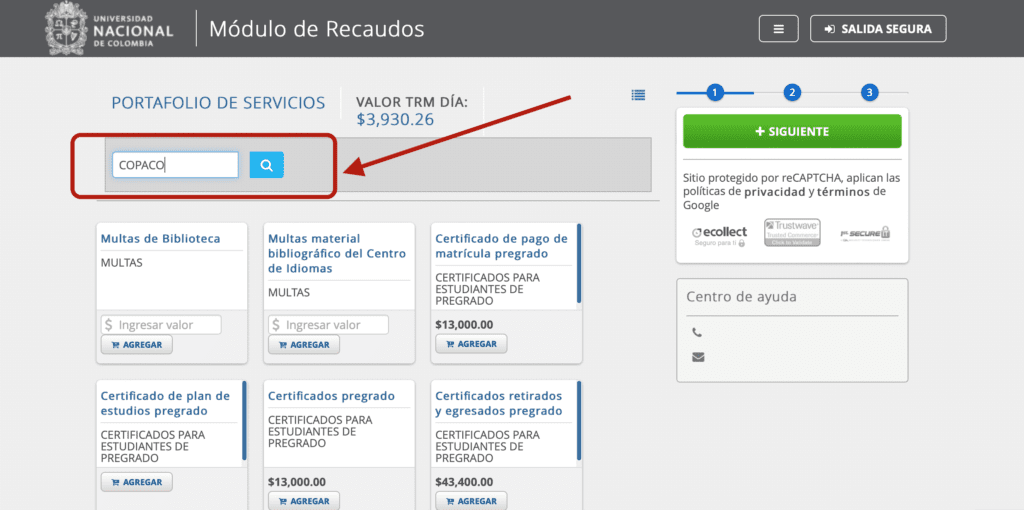
Task: Open Certificados retirados y egresados pregrado title
Action: (x=499, y=403)
